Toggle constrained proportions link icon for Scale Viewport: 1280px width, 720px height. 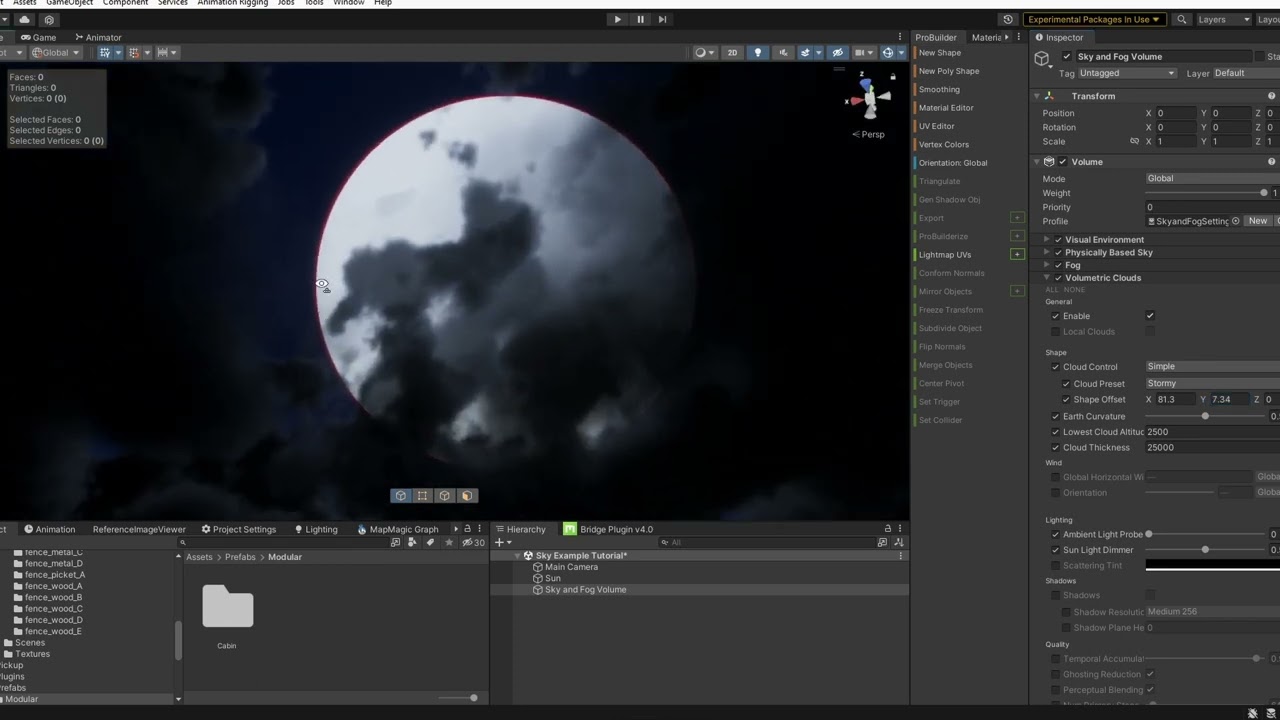pyautogui.click(x=1134, y=141)
